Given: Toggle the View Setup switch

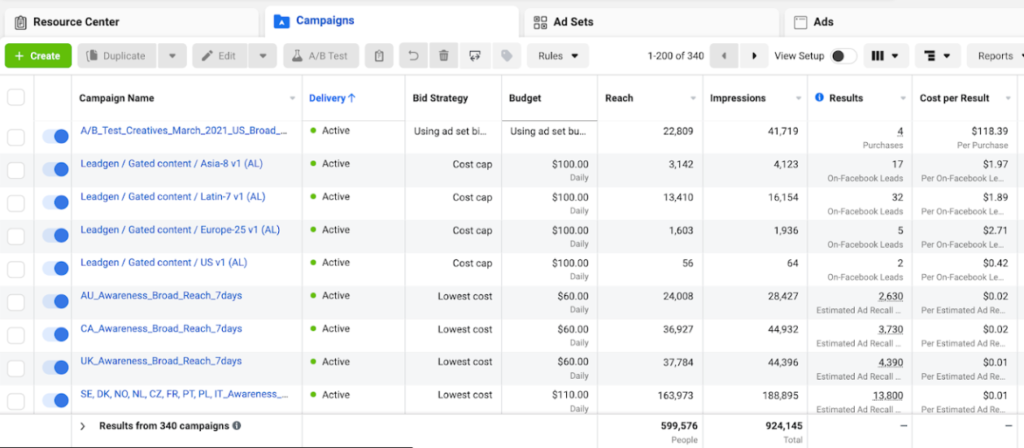Looking at the screenshot, I should tap(843, 56).
